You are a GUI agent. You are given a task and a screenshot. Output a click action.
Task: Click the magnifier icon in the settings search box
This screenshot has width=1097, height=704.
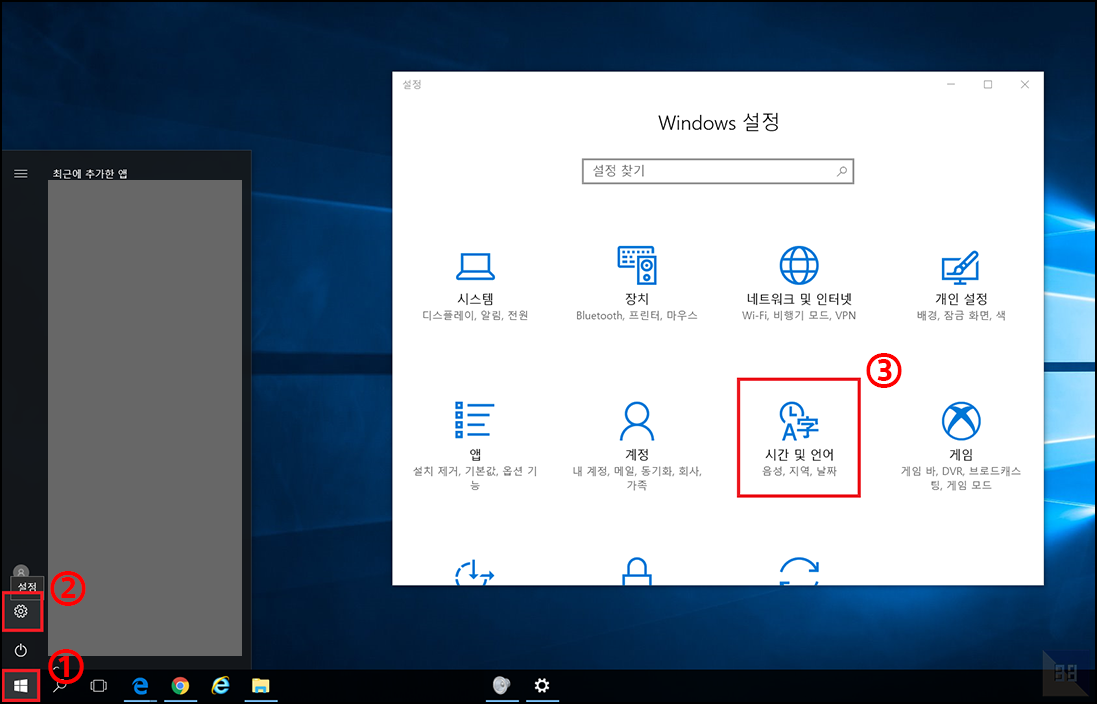click(842, 171)
